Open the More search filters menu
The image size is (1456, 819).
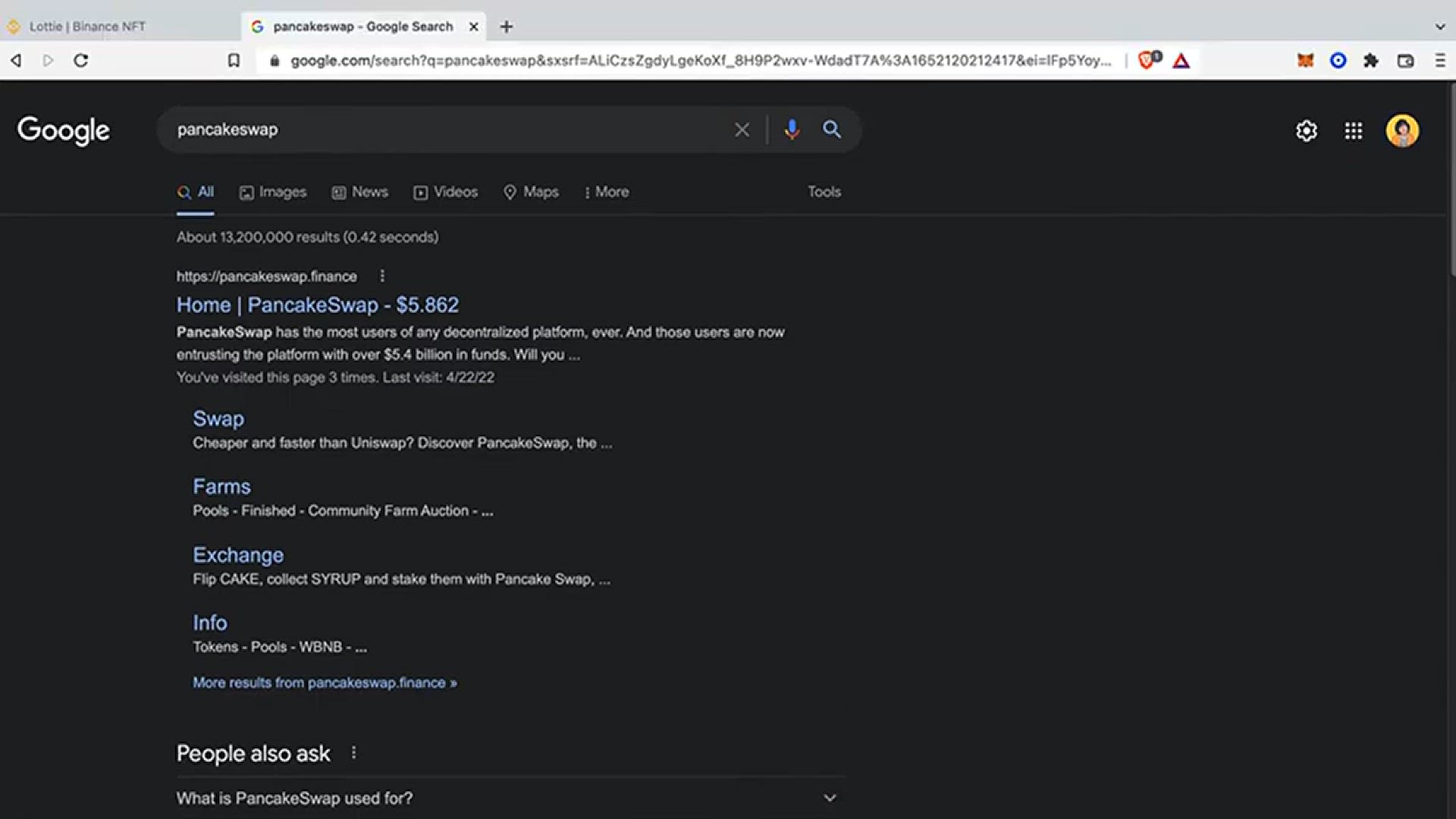pos(607,192)
